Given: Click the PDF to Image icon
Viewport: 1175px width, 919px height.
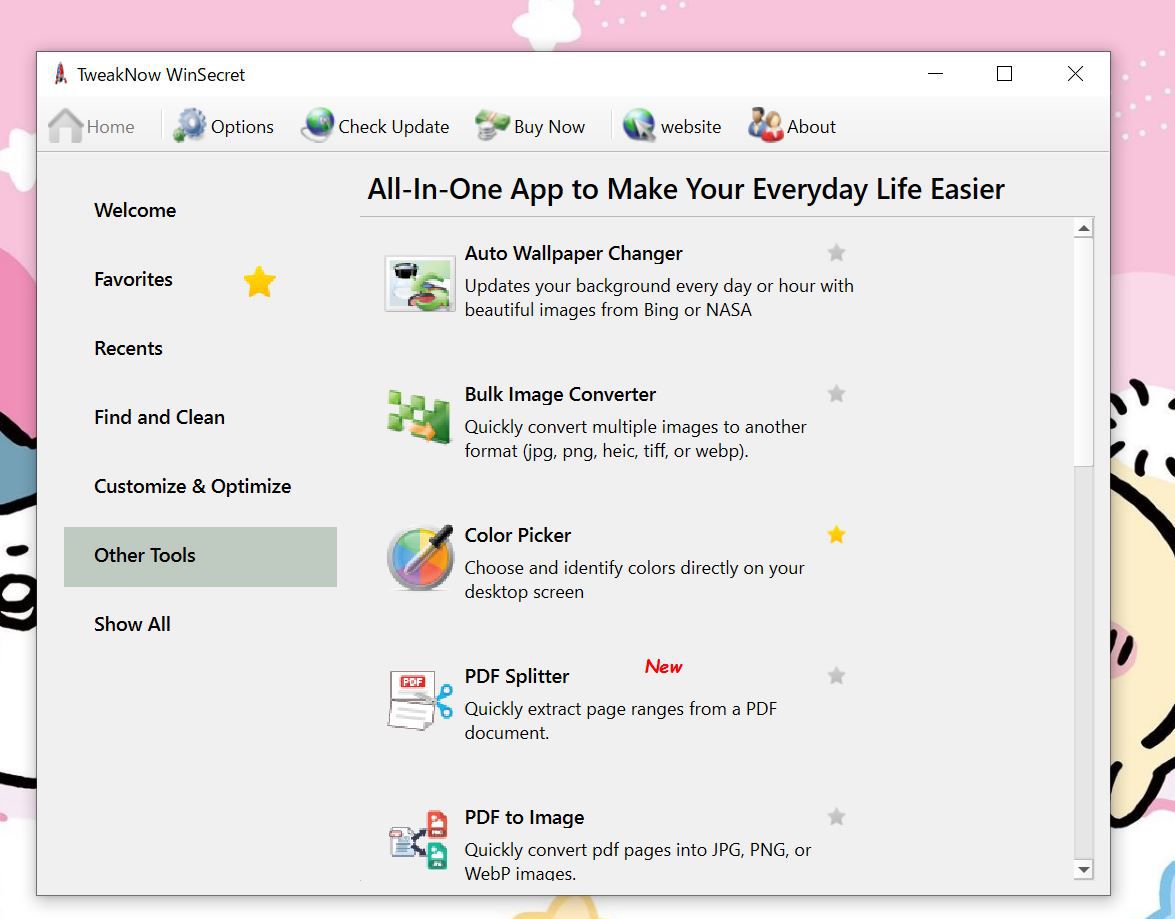Looking at the screenshot, I should click(419, 840).
